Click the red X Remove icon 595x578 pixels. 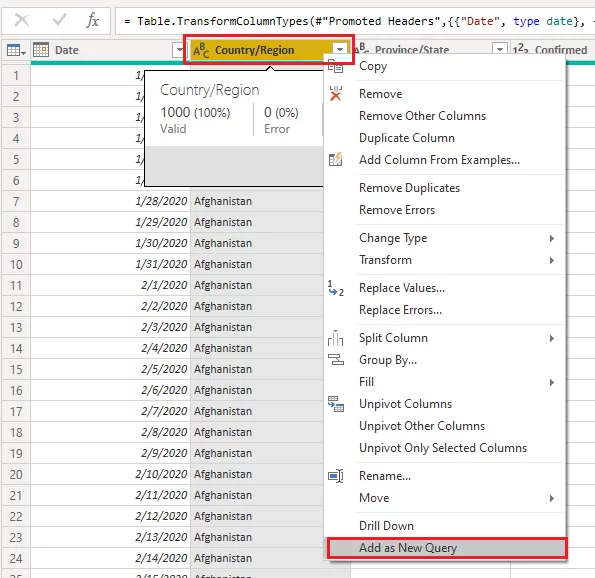click(x=335, y=94)
